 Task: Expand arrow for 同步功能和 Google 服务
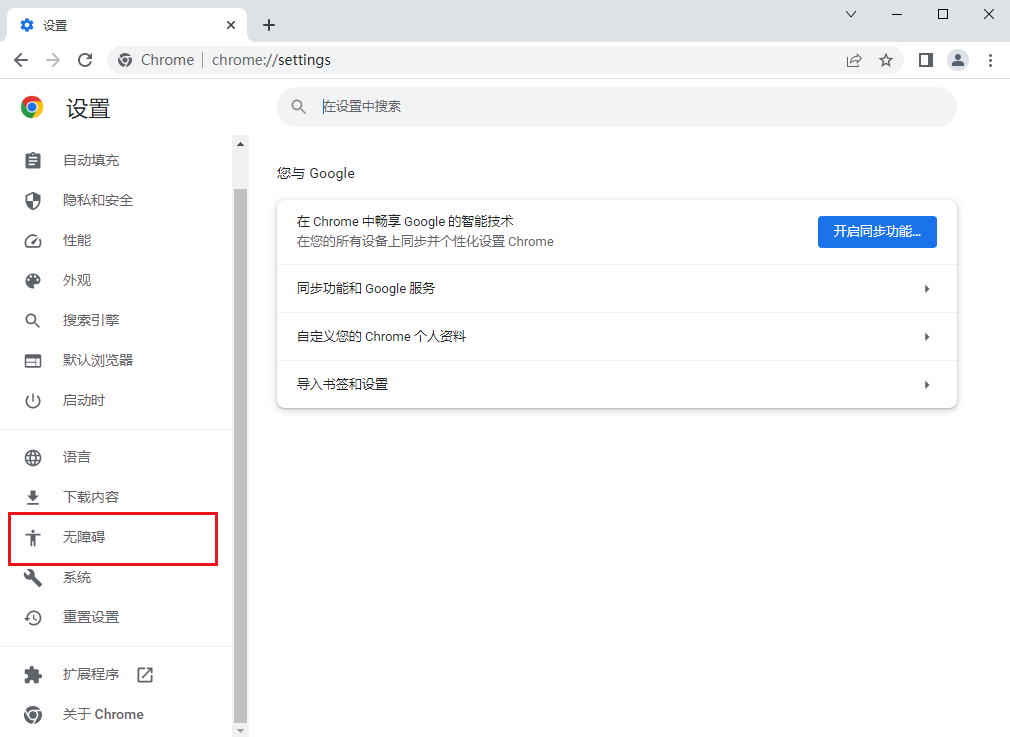pos(927,289)
